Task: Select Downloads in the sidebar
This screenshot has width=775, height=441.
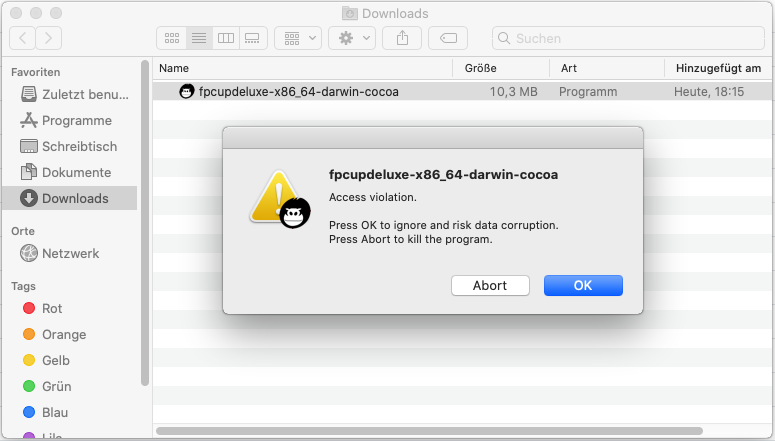Action: (69, 198)
